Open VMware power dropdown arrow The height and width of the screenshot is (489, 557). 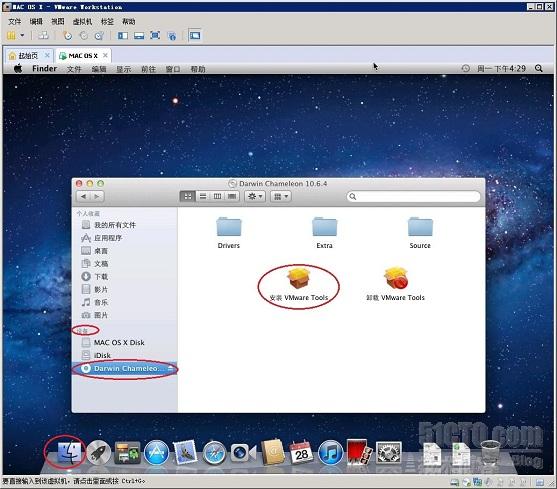click(x=22, y=35)
